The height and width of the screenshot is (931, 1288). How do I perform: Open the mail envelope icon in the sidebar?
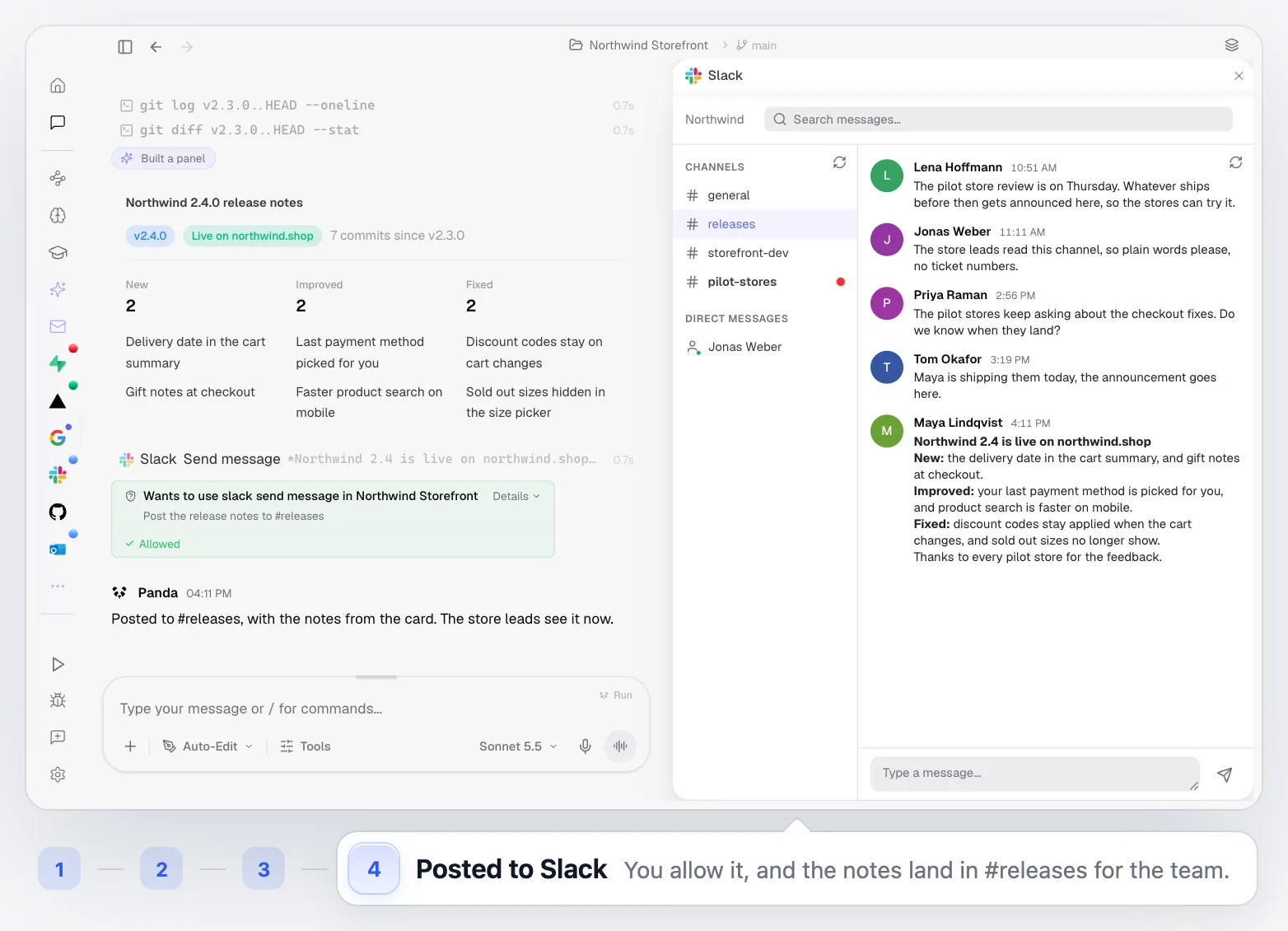tap(58, 326)
